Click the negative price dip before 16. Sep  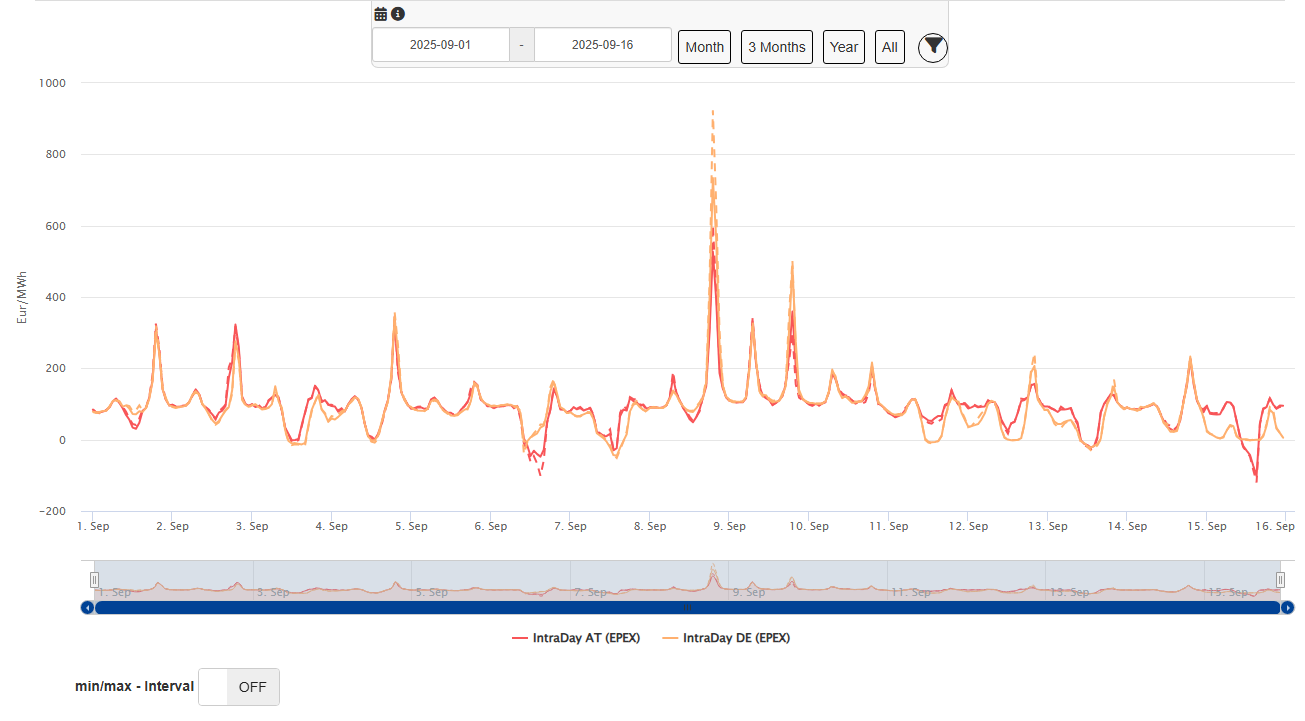tap(1256, 481)
